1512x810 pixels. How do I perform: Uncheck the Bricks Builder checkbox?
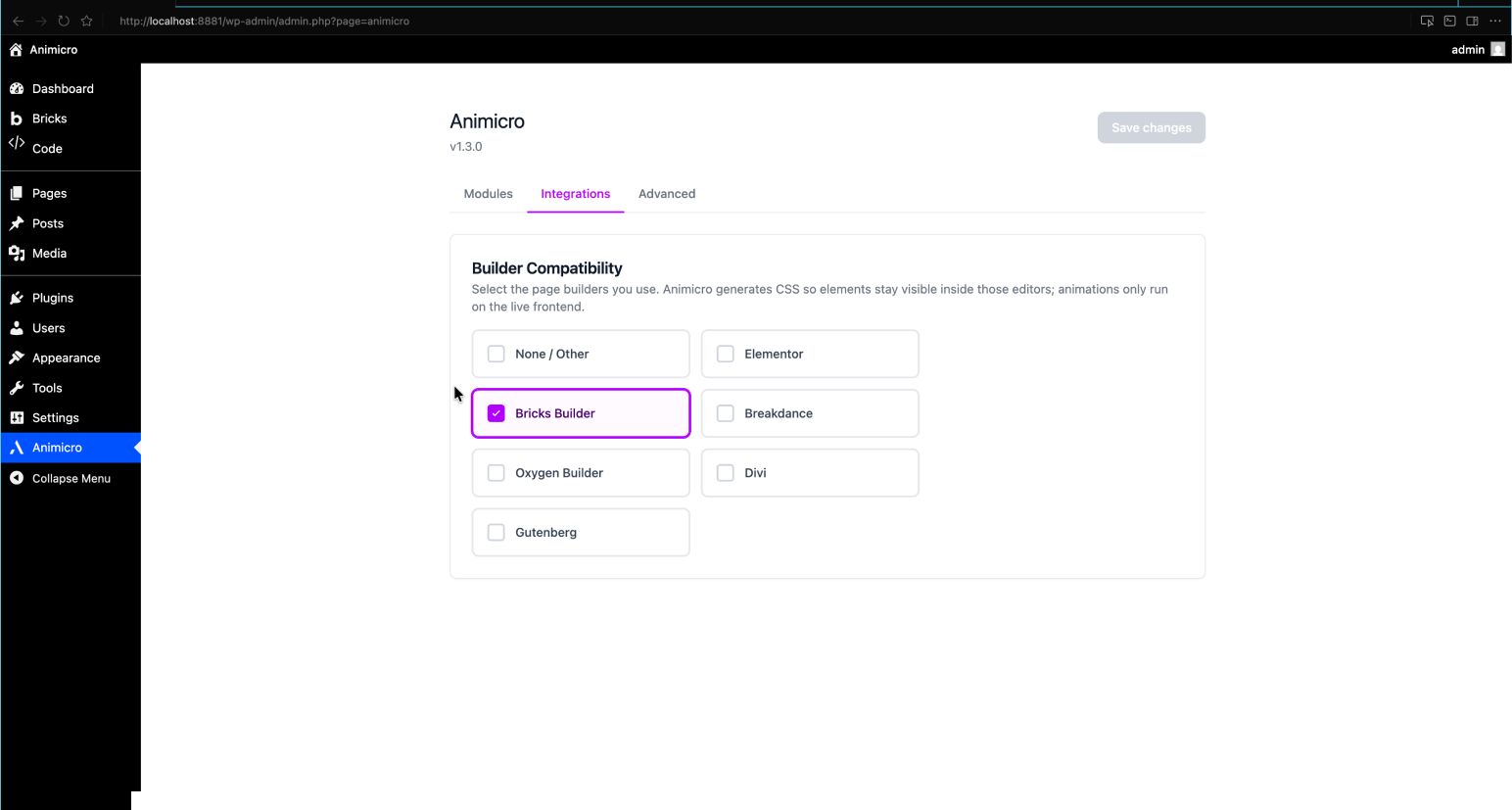click(496, 413)
